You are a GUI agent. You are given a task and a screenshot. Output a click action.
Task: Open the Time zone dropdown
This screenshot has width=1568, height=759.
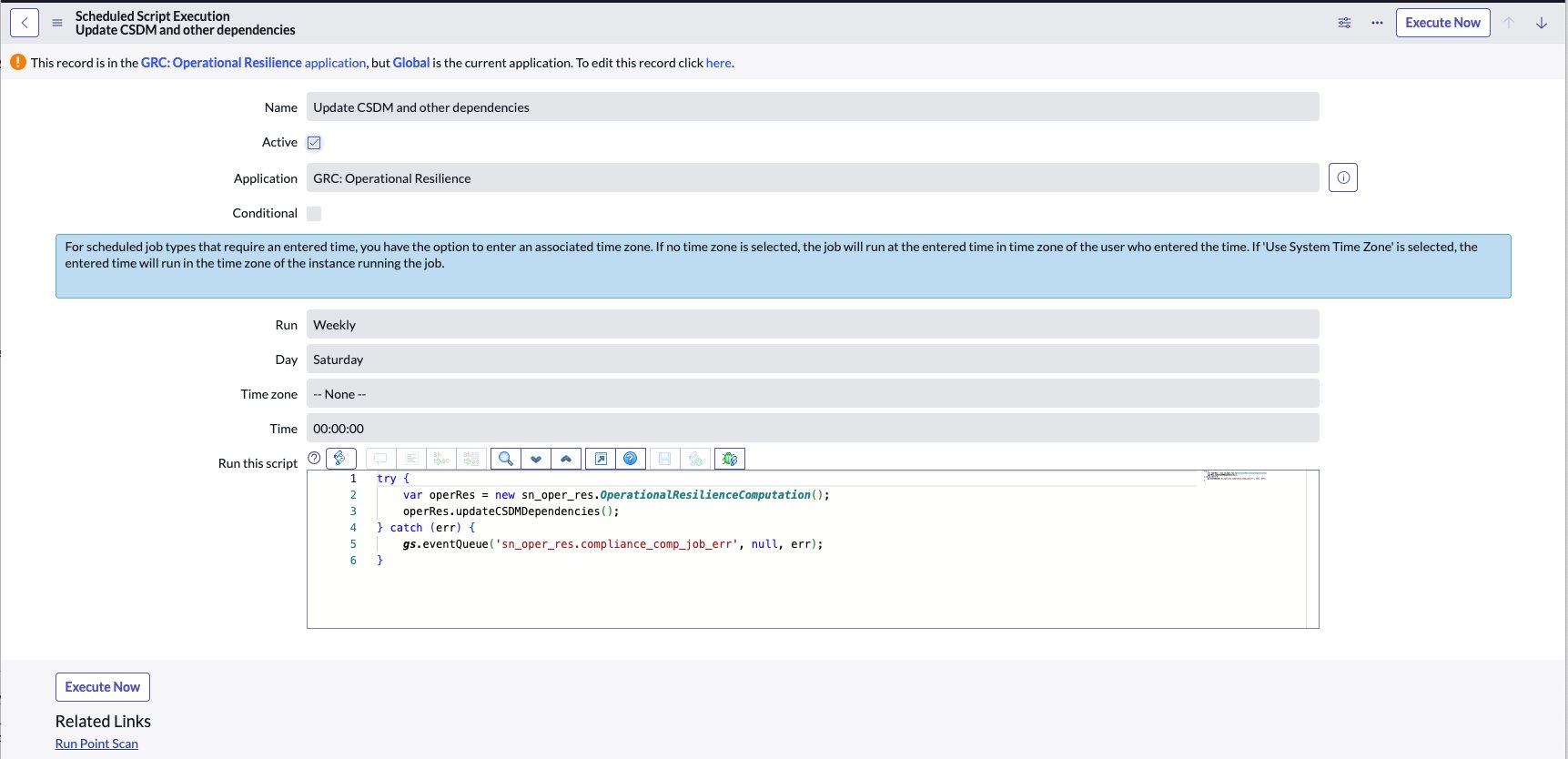pos(813,393)
